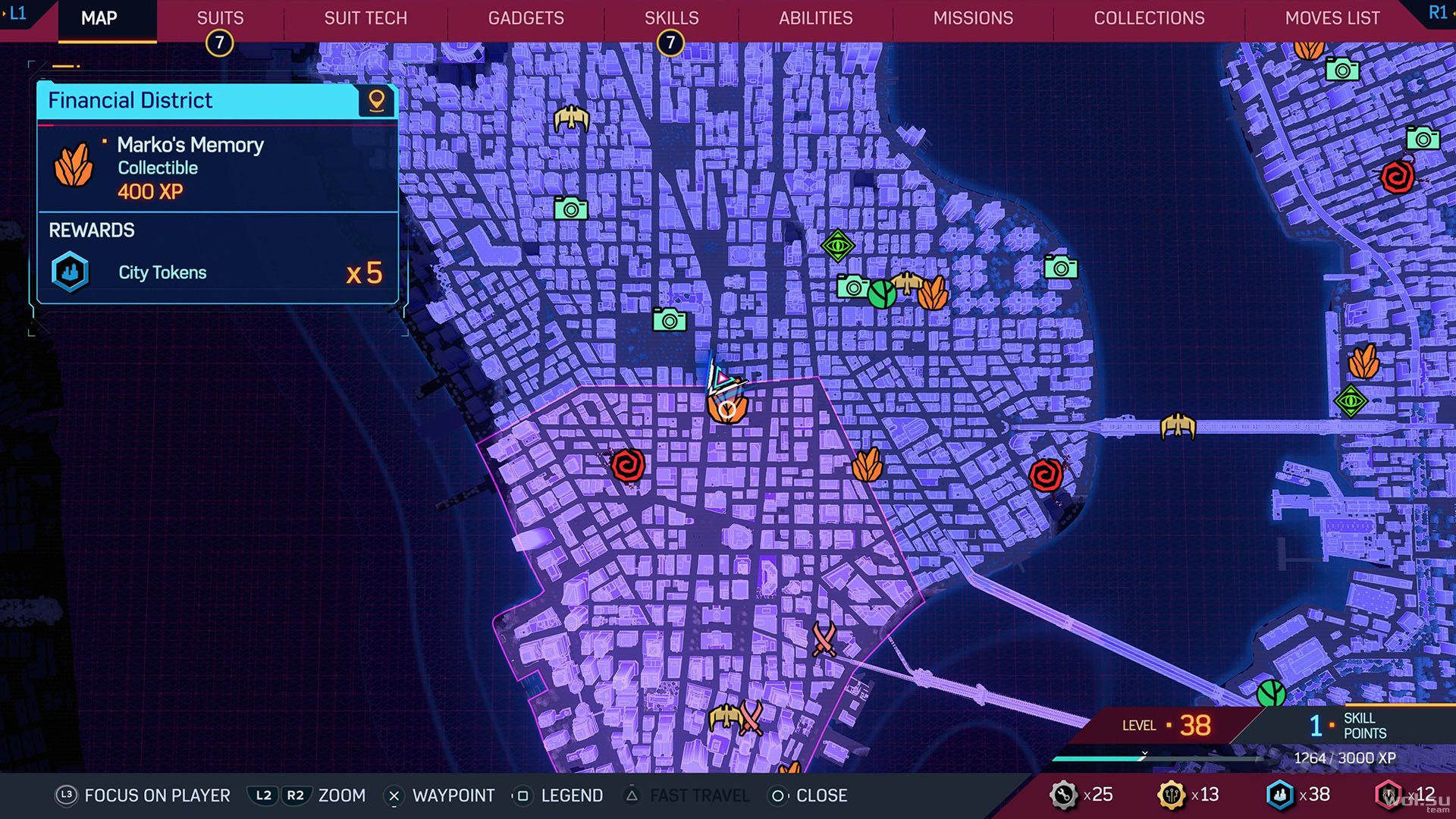Screen dimensions: 1456x819
Task: Click the ZOOM prompt
Action: click(x=307, y=795)
